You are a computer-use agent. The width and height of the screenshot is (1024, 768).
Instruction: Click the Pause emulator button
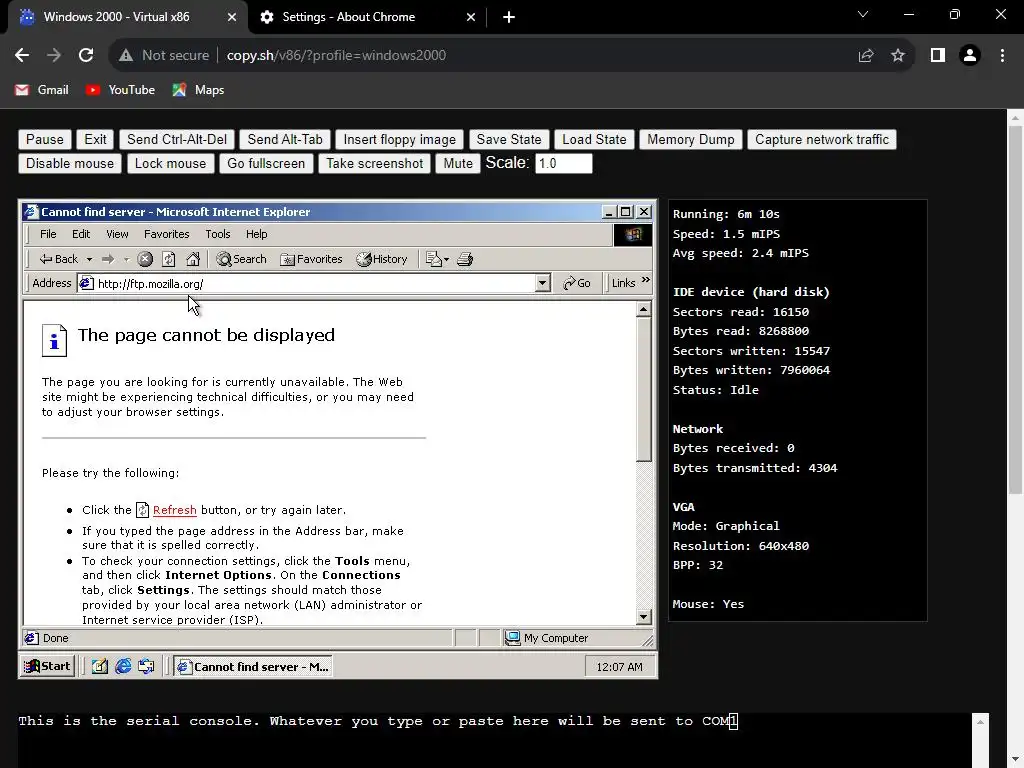[44, 140]
